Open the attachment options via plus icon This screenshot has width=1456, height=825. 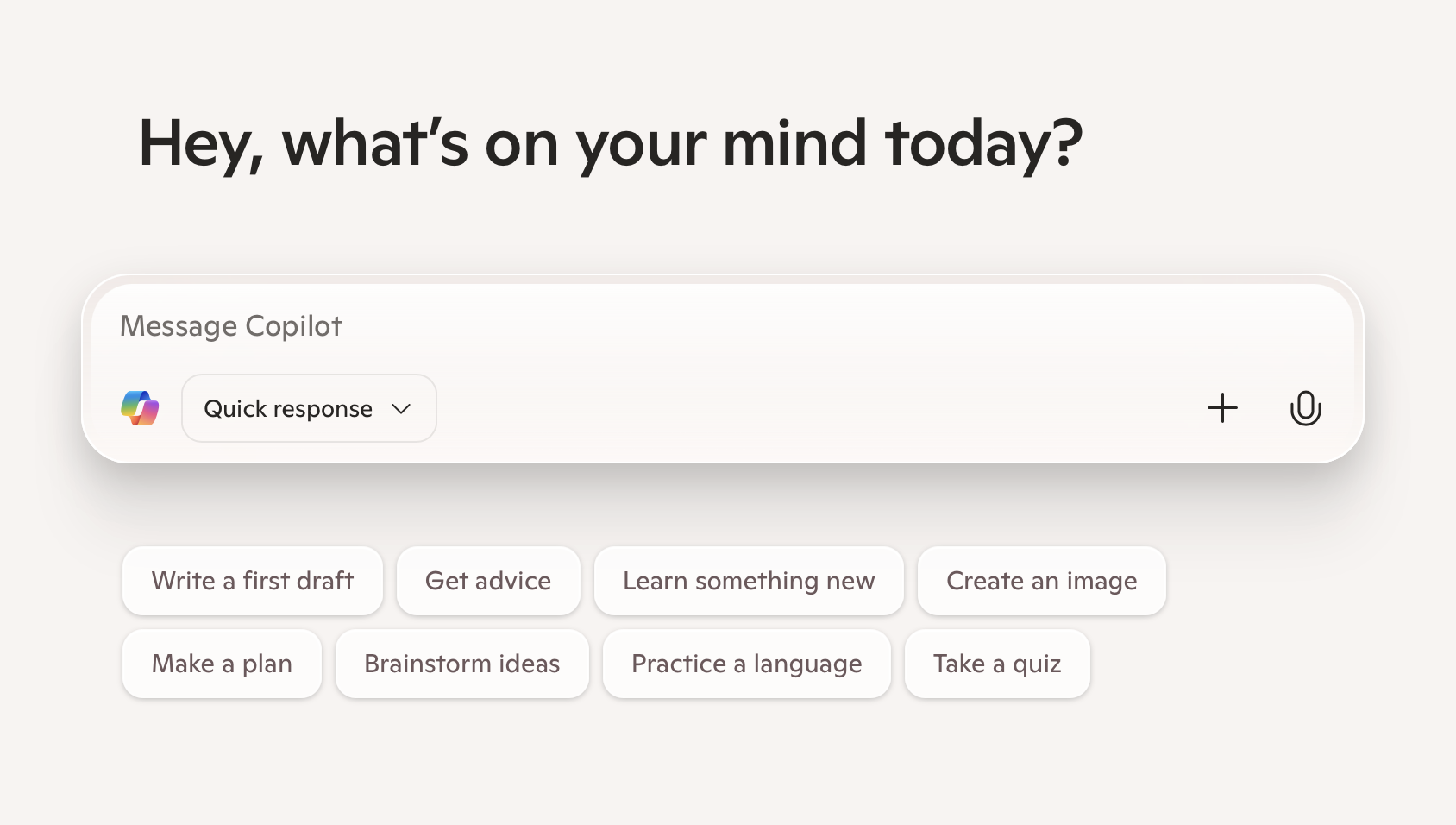1221,408
